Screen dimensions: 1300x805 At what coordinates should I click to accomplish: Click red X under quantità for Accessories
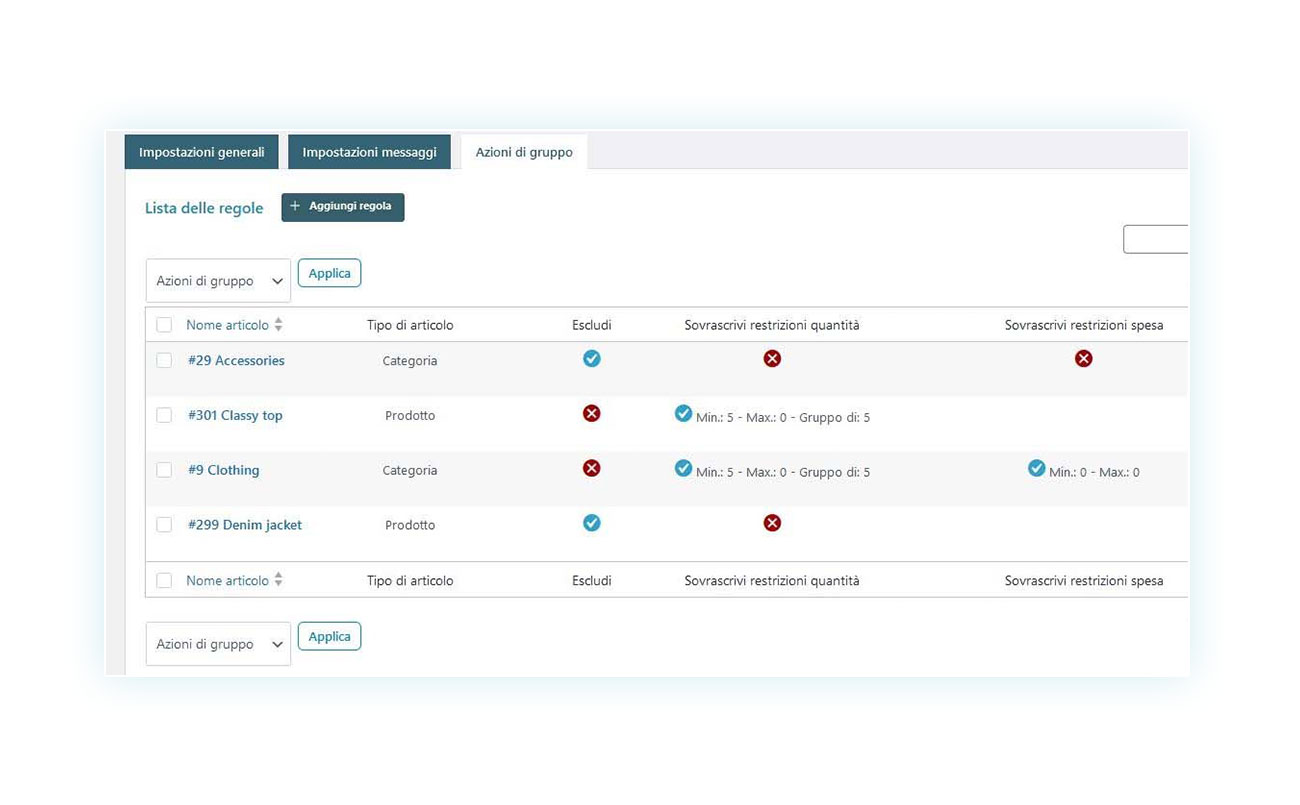point(772,358)
